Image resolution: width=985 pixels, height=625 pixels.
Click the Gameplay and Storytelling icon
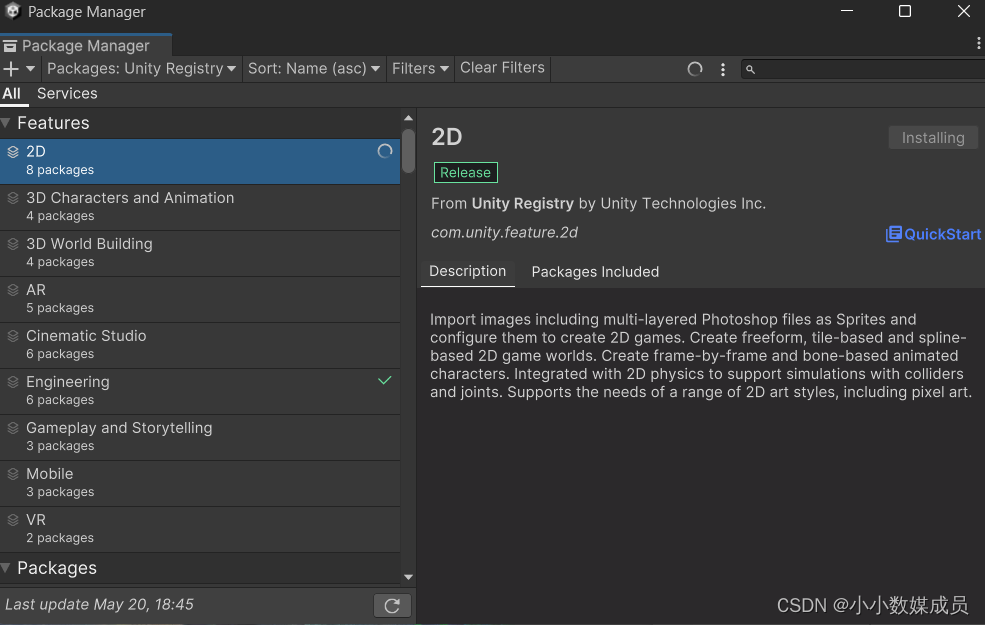pyautogui.click(x=13, y=428)
